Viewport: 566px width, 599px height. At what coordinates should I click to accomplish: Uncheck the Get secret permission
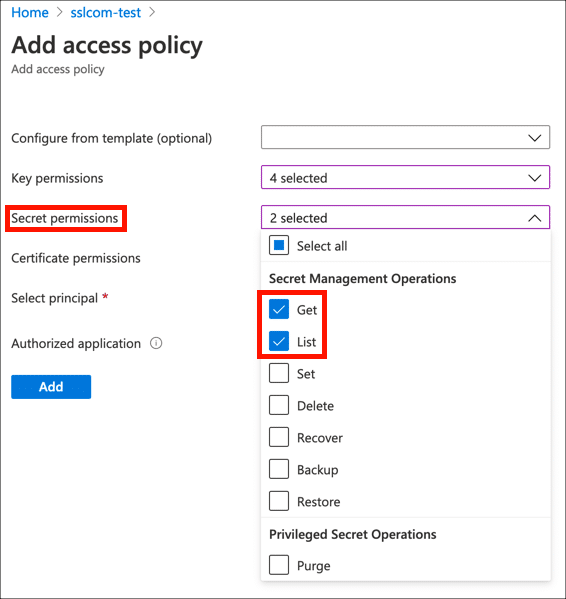point(279,309)
